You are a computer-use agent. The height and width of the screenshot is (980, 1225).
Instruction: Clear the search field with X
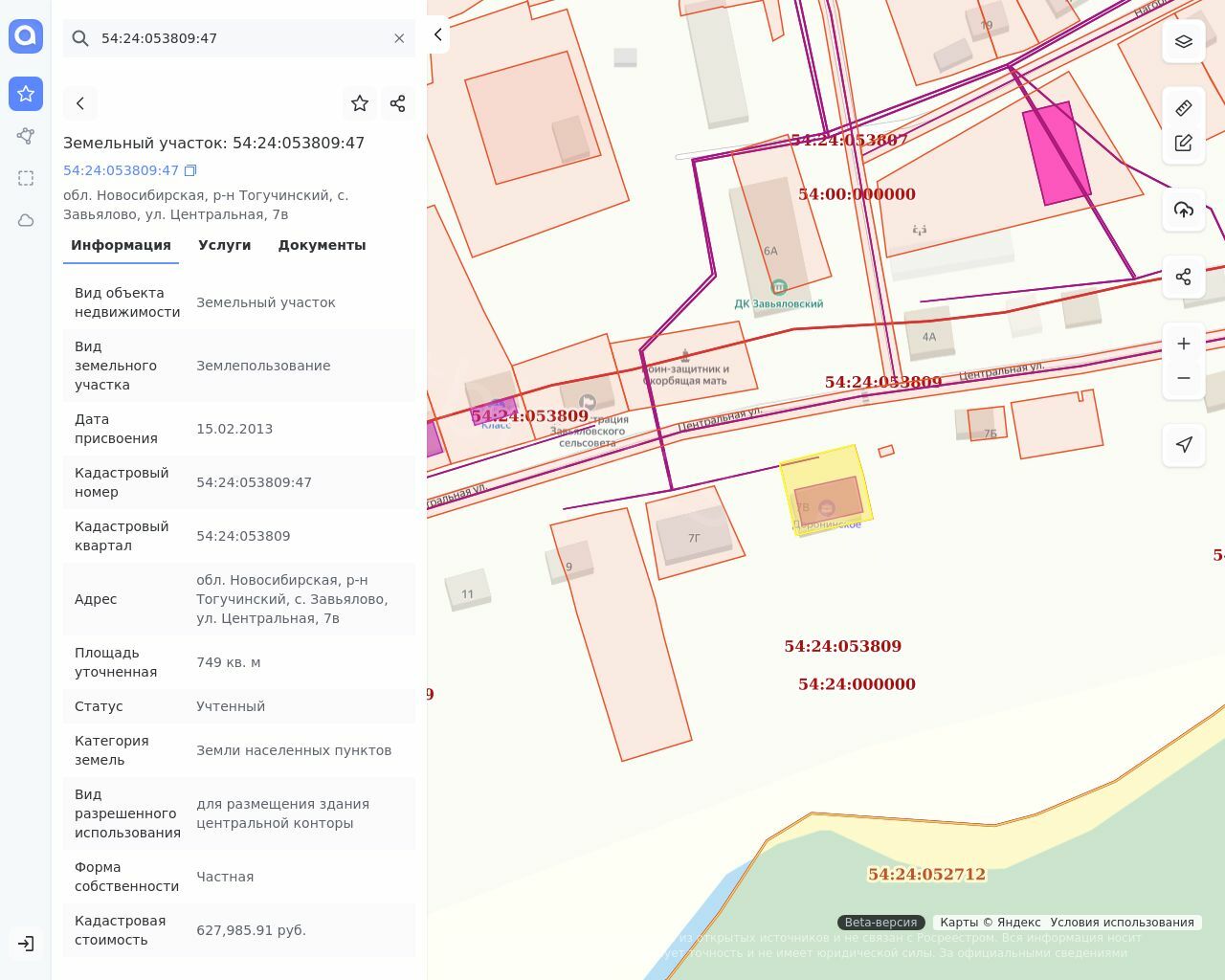[x=399, y=38]
